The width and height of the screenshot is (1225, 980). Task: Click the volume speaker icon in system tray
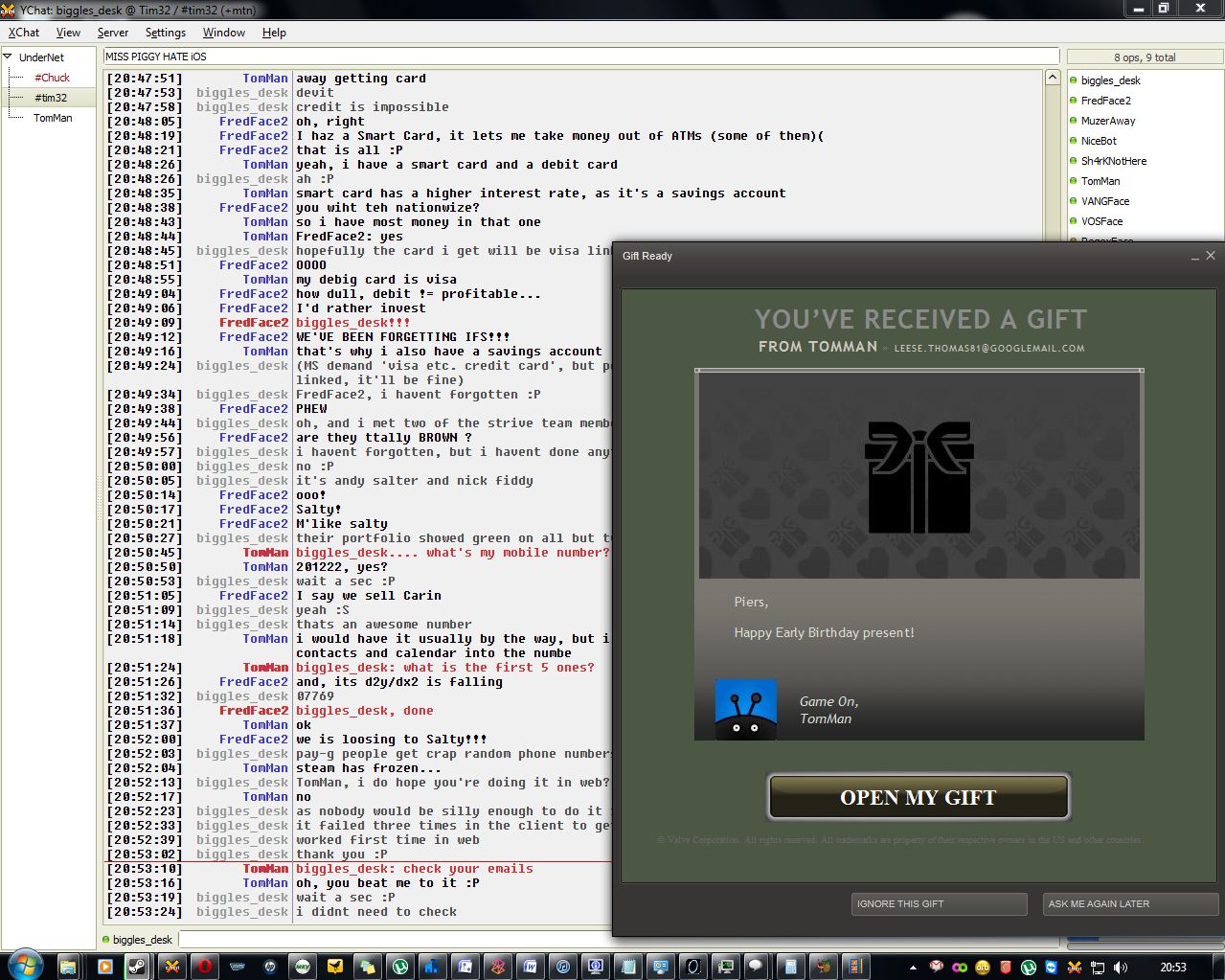(1120, 968)
